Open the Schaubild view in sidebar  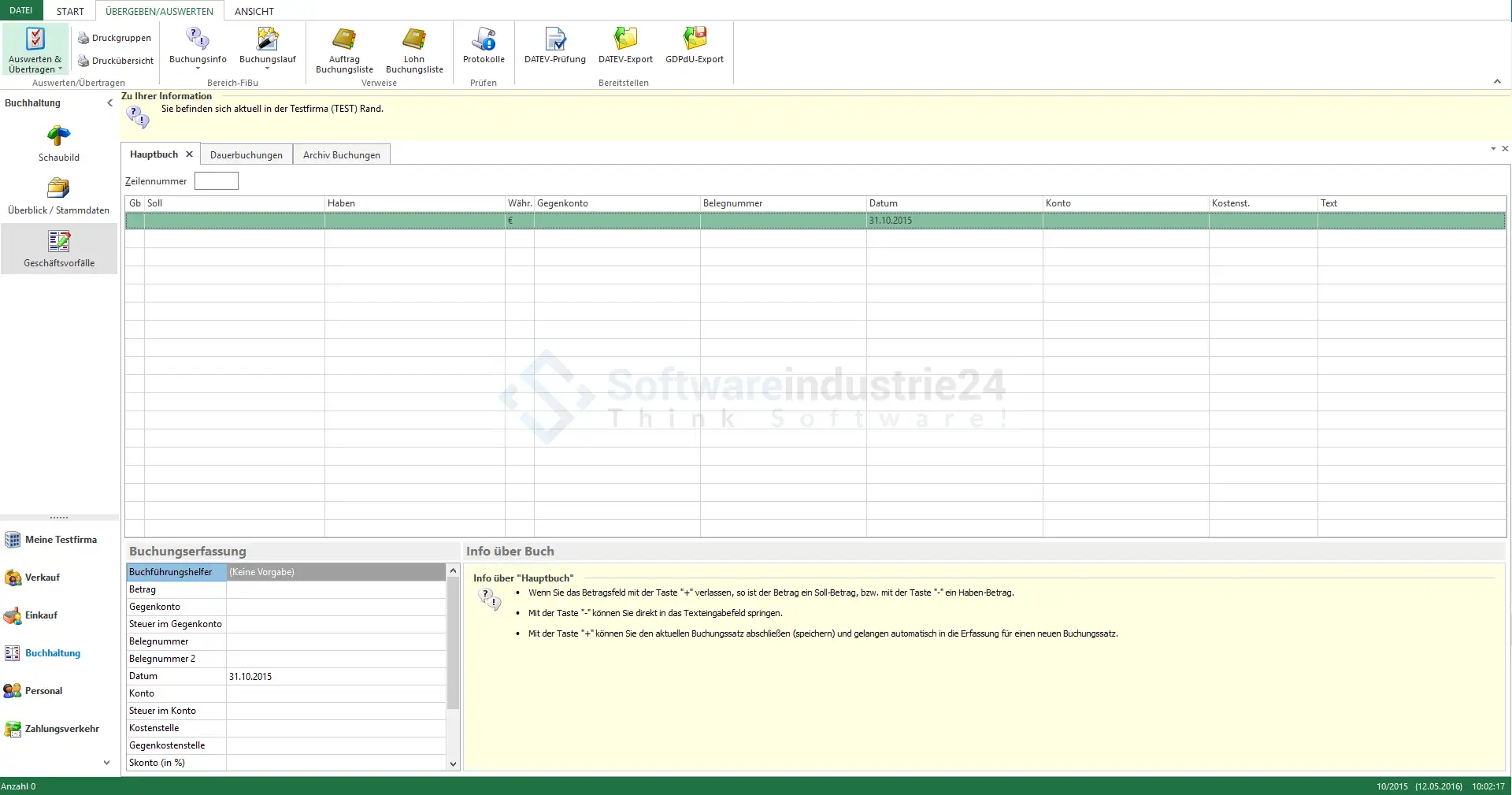pos(59,143)
